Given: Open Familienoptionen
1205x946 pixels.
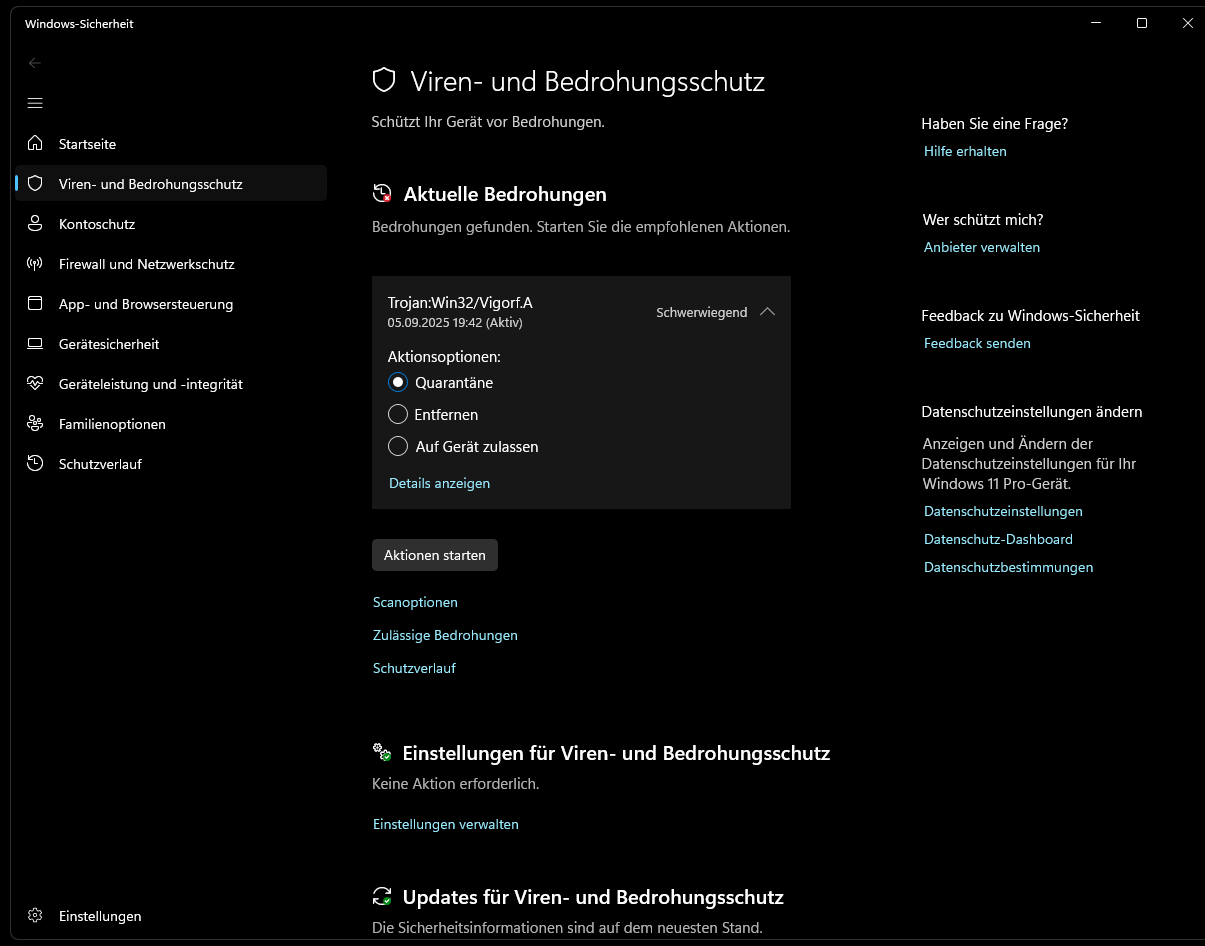Looking at the screenshot, I should (x=171, y=424).
